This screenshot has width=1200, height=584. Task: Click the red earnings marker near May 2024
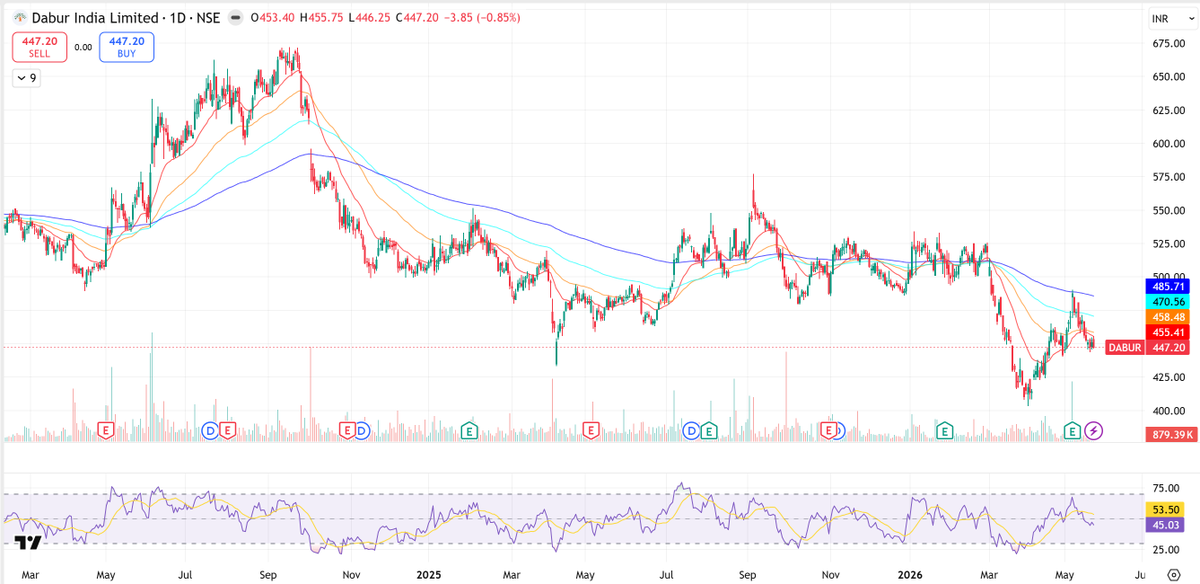tap(105, 431)
